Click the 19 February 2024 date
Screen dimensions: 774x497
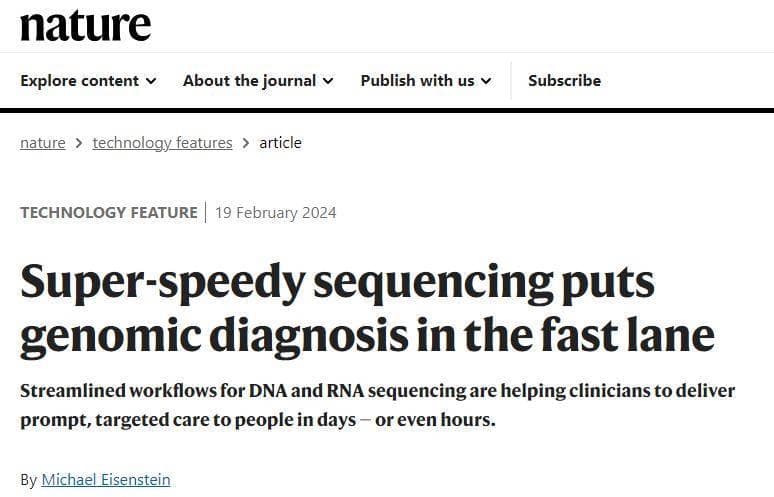click(275, 213)
